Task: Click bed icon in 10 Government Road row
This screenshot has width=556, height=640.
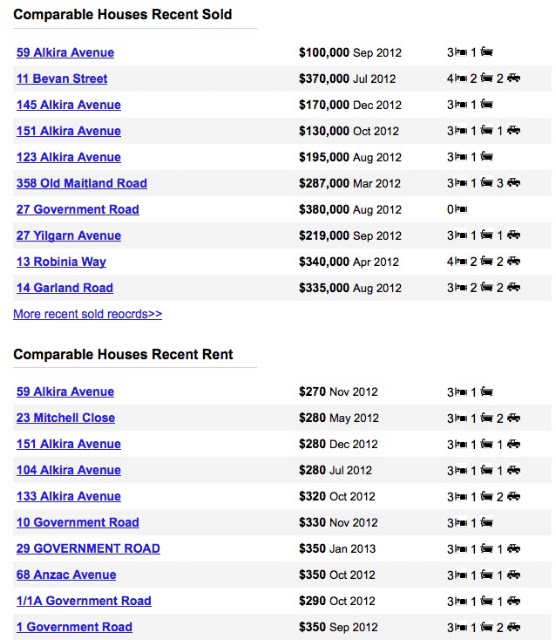Action: click(x=461, y=522)
